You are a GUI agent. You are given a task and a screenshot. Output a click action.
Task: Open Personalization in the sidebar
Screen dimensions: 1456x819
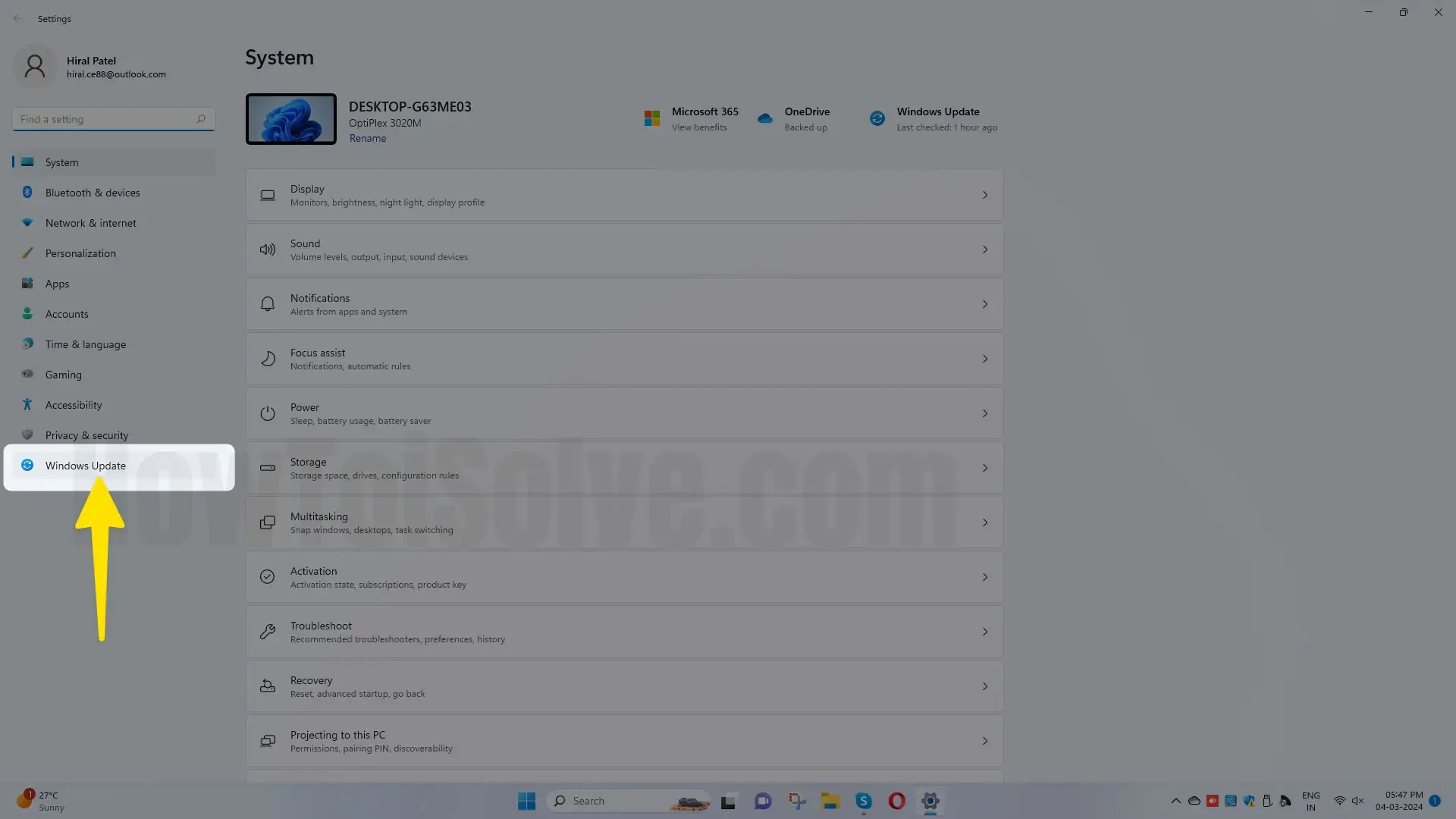114,253
